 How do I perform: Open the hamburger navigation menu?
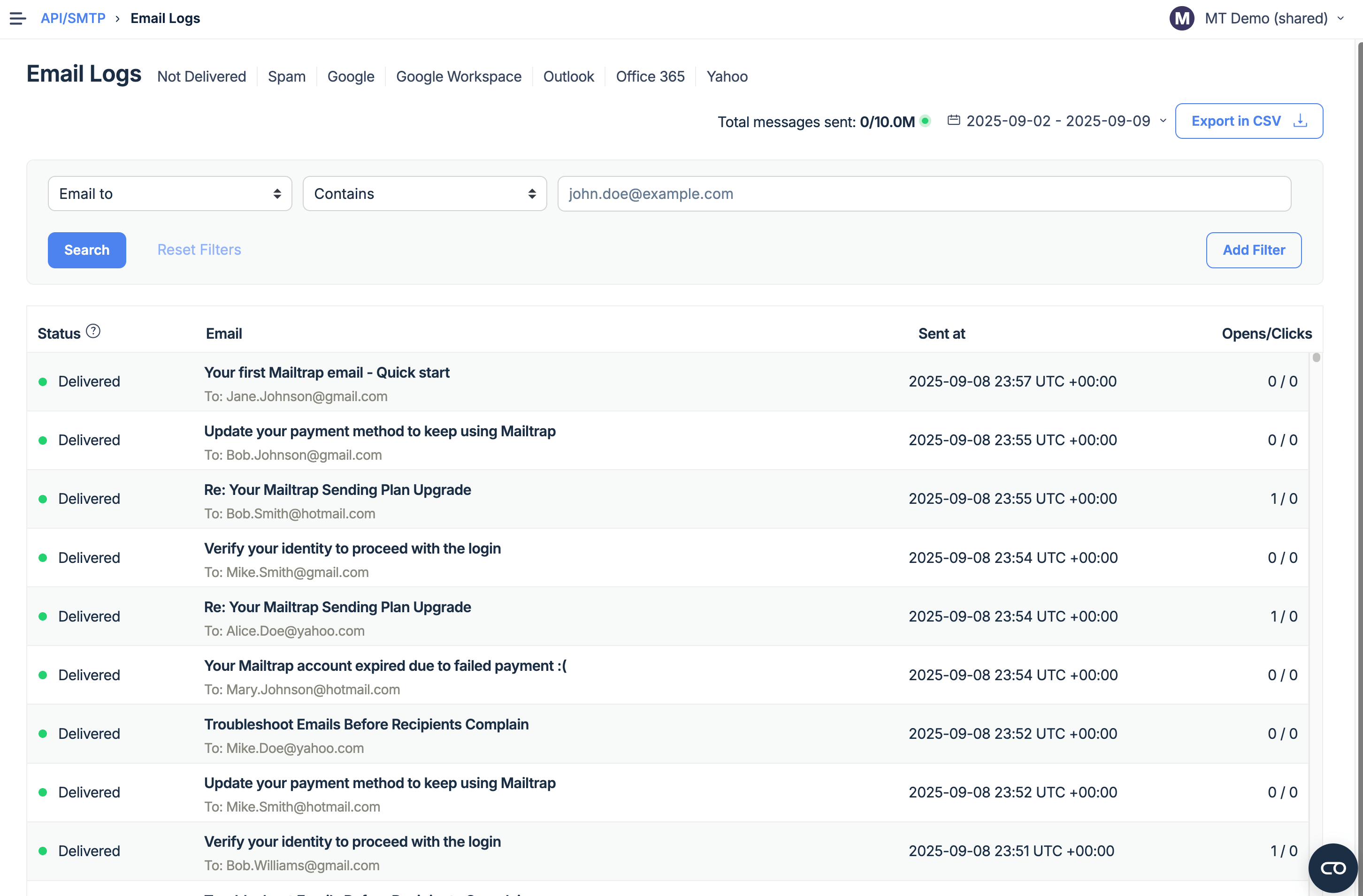tap(18, 18)
